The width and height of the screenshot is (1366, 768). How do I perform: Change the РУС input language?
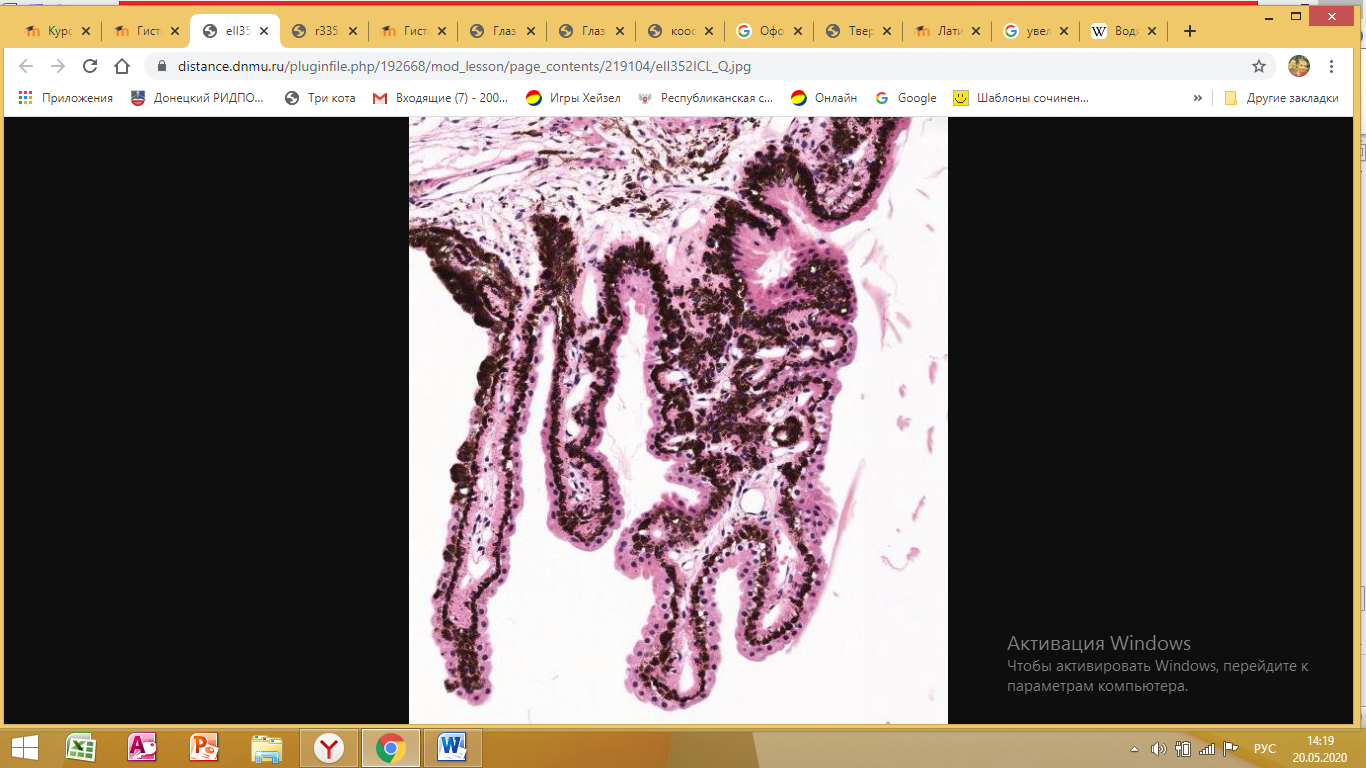[x=1265, y=748]
